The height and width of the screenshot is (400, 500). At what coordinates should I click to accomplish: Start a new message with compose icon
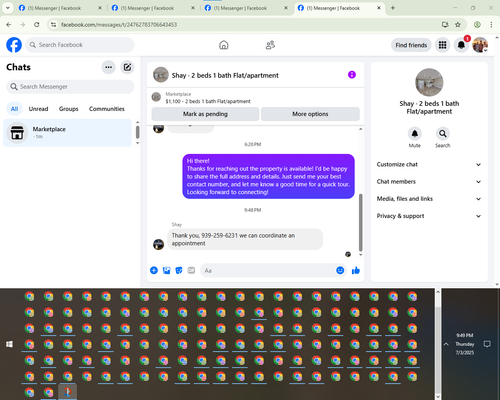pyautogui.click(x=127, y=67)
